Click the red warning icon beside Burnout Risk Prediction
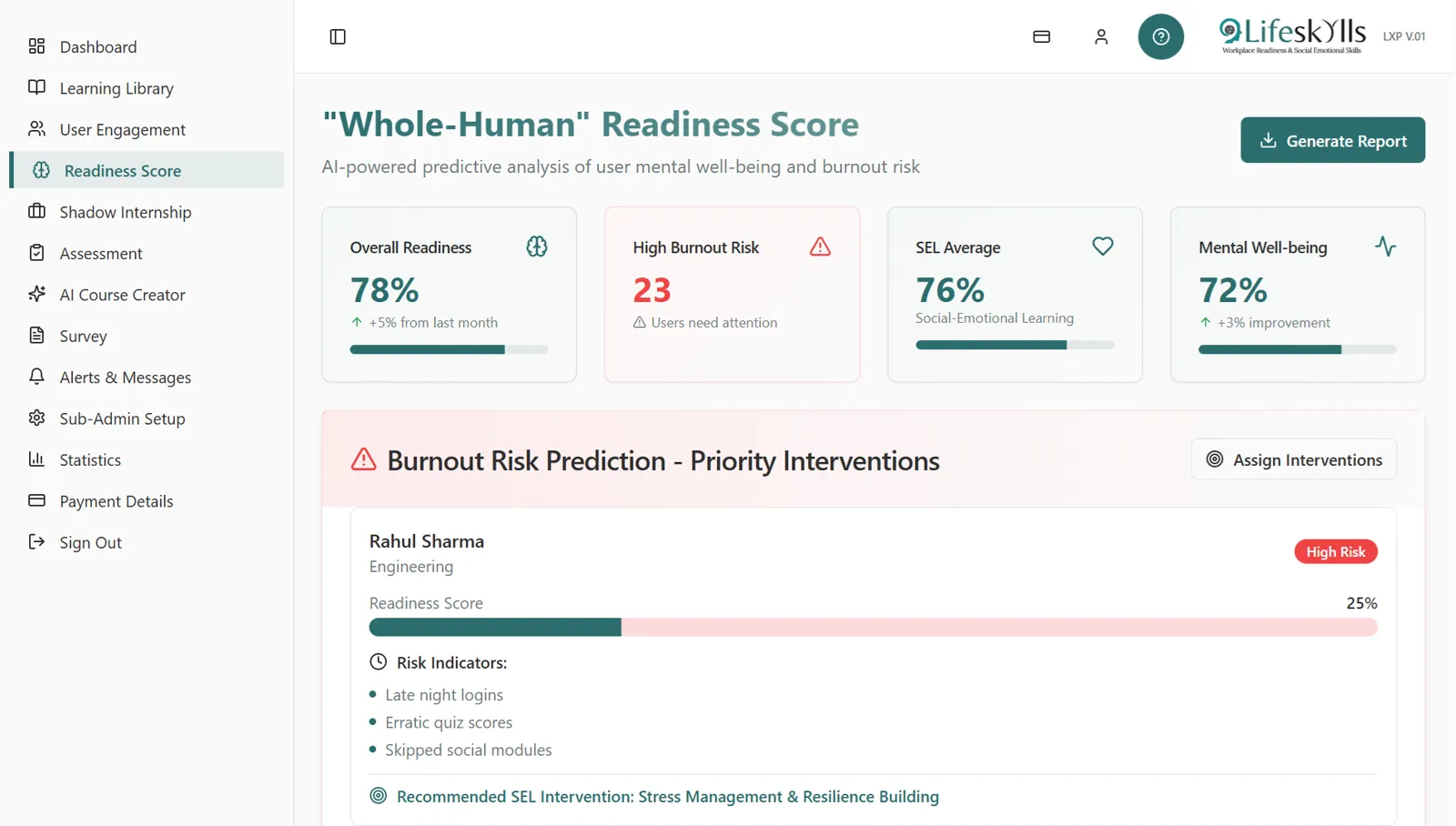The image size is (1456, 826). pyautogui.click(x=363, y=459)
